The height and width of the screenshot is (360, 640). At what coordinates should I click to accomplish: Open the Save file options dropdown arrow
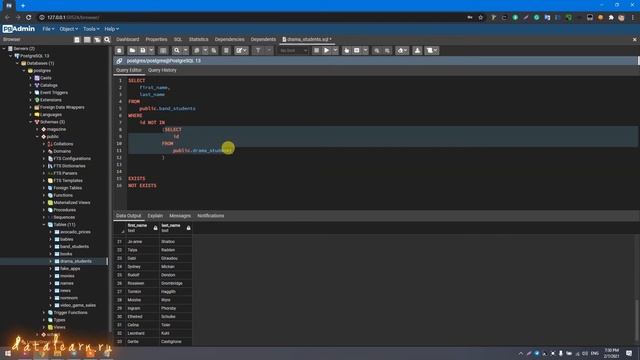(151, 51)
